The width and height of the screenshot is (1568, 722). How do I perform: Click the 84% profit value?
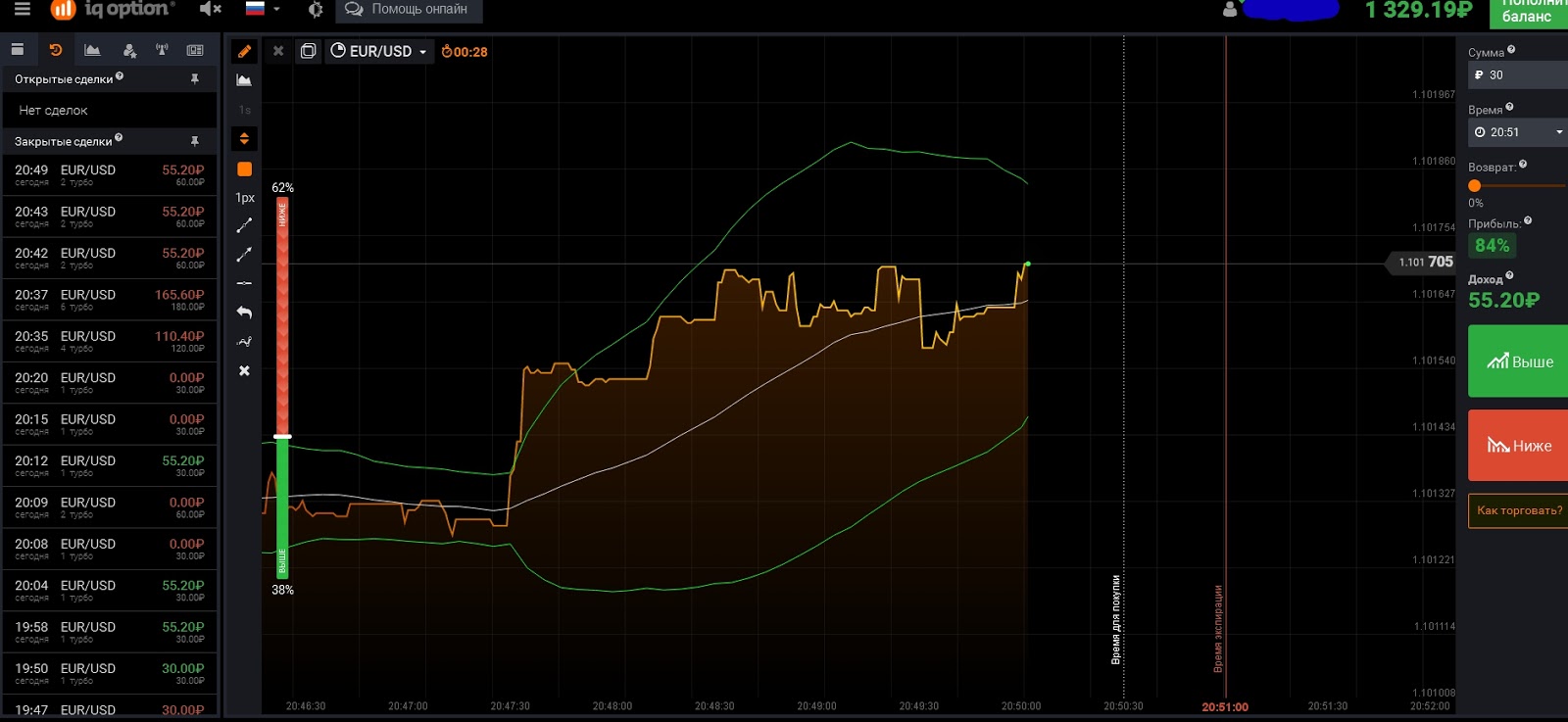[1493, 246]
